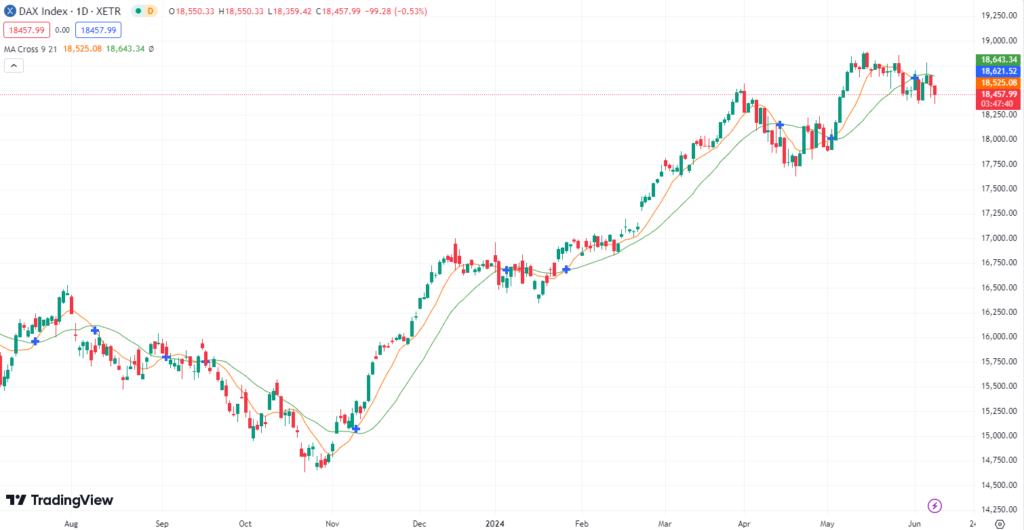Select the MA Cross 9 21 indicator legend

click(31, 48)
